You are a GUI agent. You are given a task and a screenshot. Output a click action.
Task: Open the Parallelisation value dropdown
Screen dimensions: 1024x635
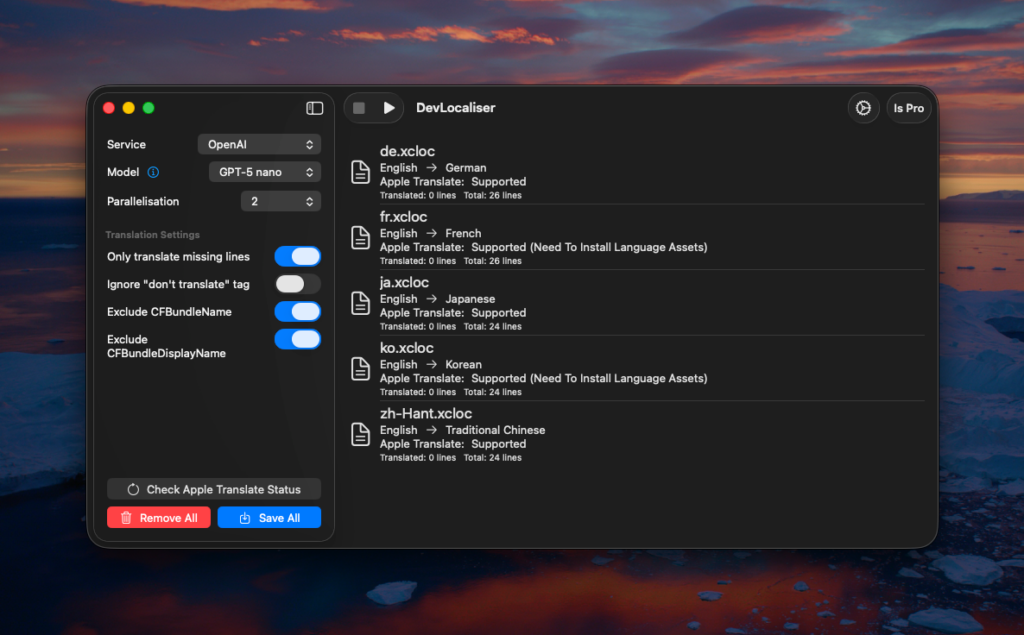[280, 201]
